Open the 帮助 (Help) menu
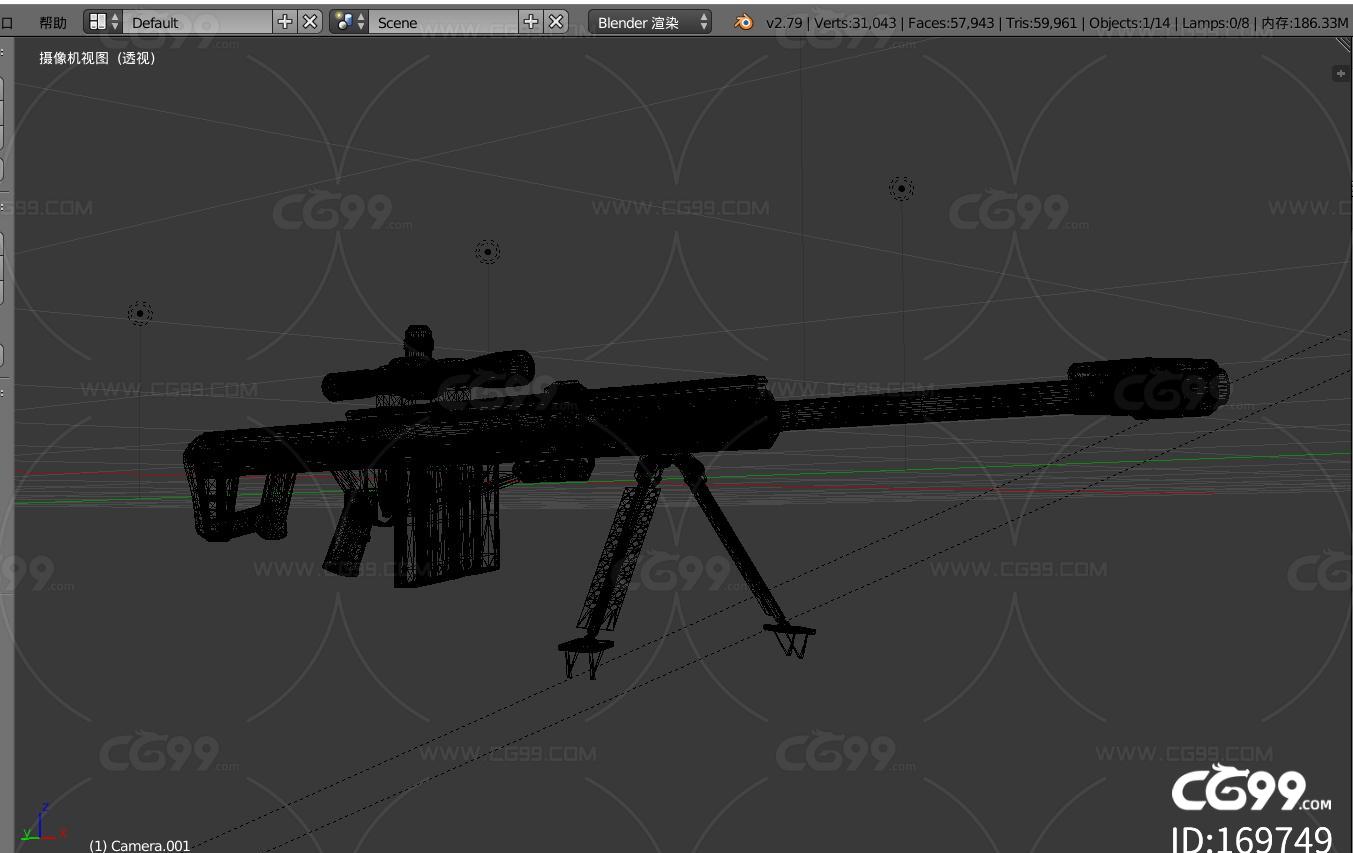 tap(53, 22)
